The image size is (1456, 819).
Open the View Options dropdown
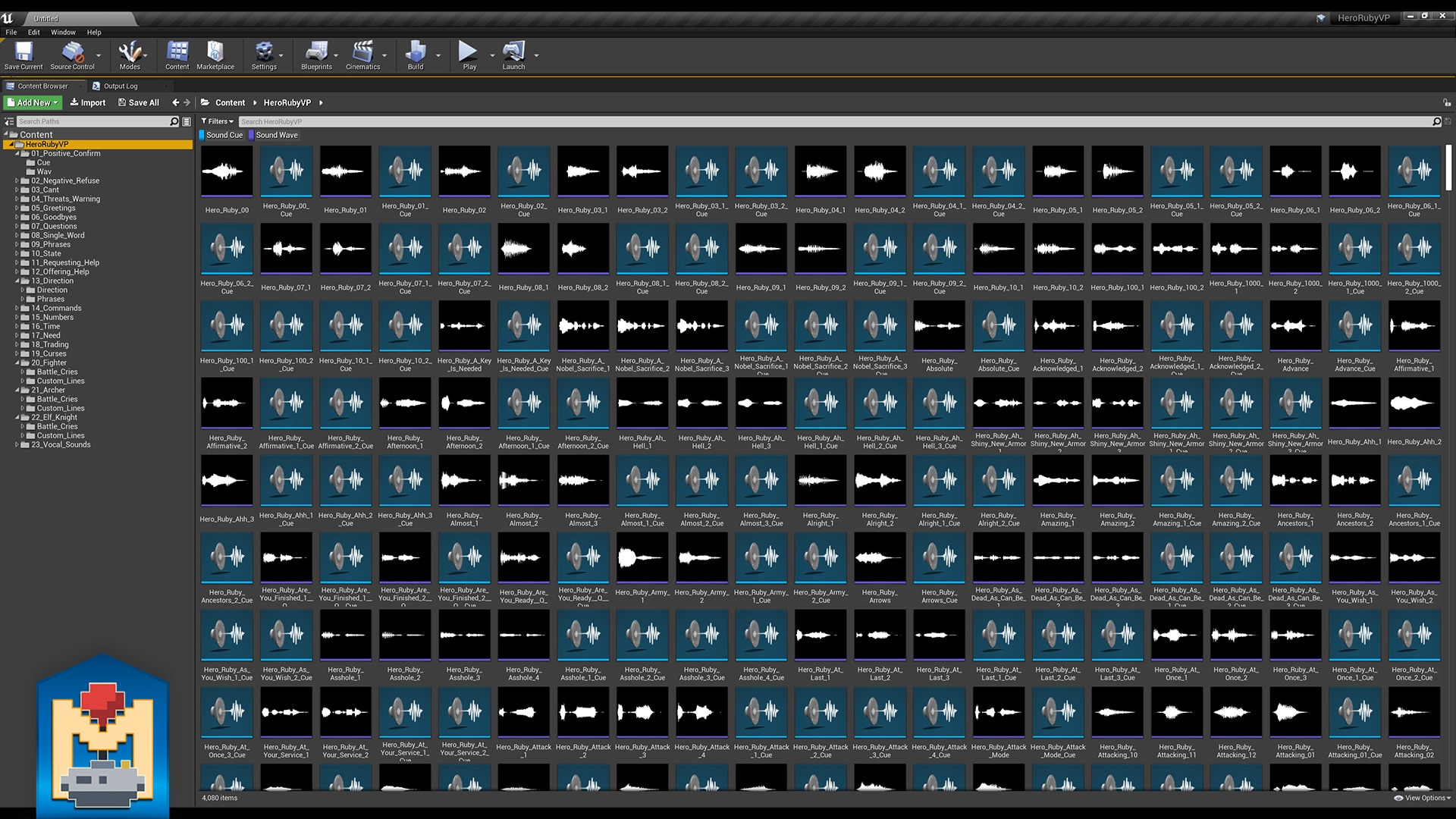(1423, 798)
